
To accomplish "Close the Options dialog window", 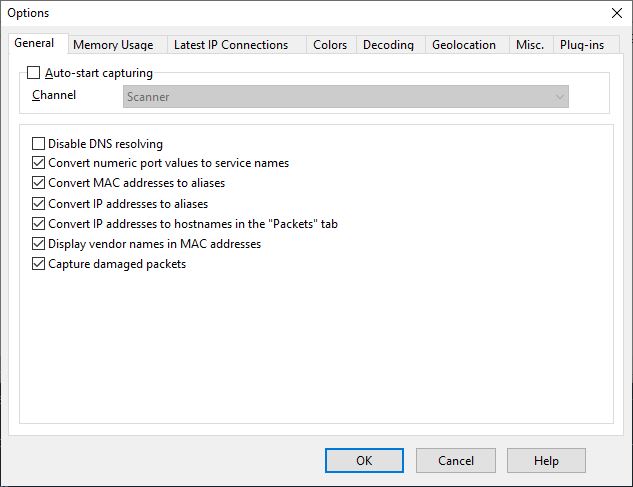I will (x=615, y=13).
